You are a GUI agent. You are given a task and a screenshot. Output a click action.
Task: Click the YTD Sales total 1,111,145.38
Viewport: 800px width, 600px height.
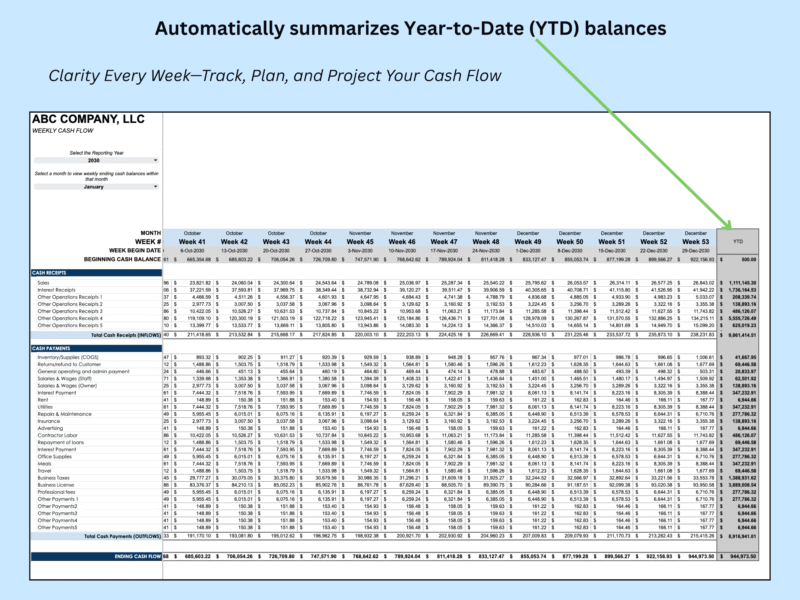tap(743, 283)
